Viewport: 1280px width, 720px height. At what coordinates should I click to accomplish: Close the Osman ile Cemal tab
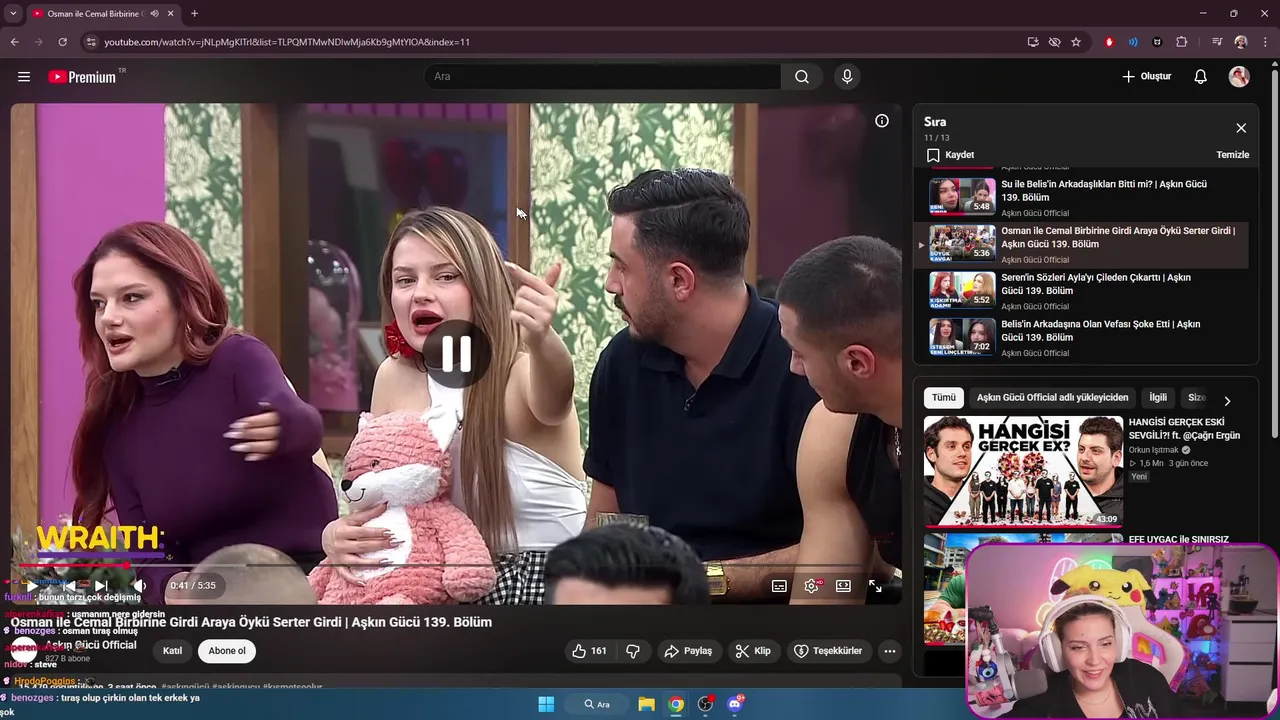(171, 14)
